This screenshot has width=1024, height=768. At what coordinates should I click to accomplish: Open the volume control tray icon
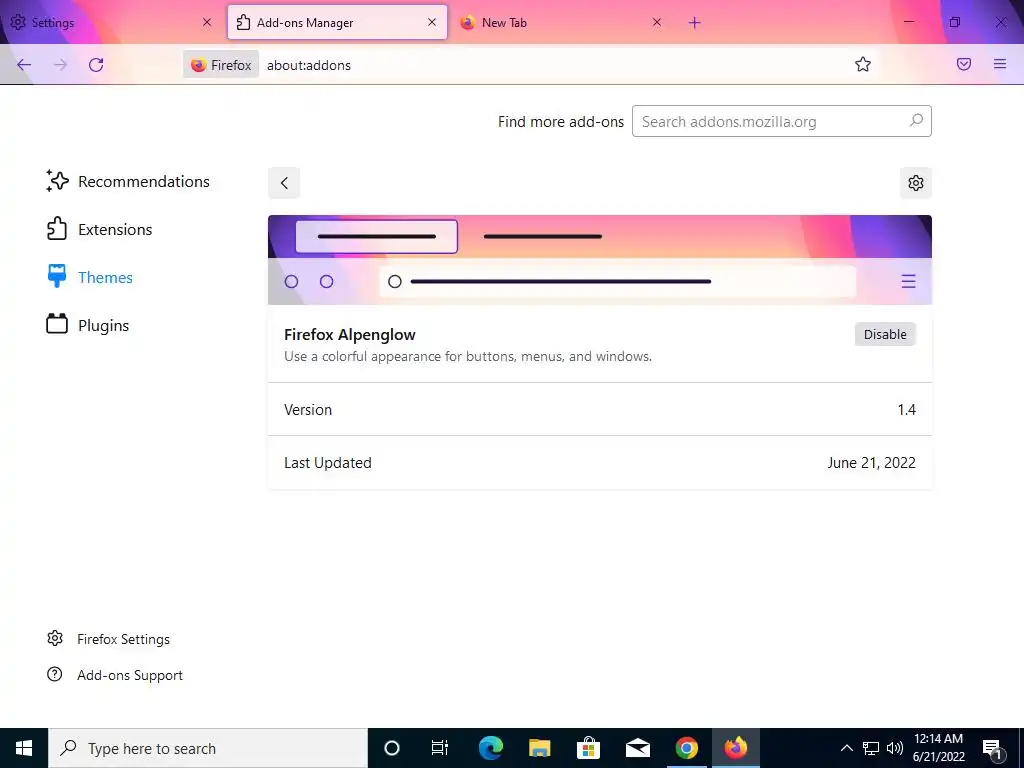tap(895, 748)
